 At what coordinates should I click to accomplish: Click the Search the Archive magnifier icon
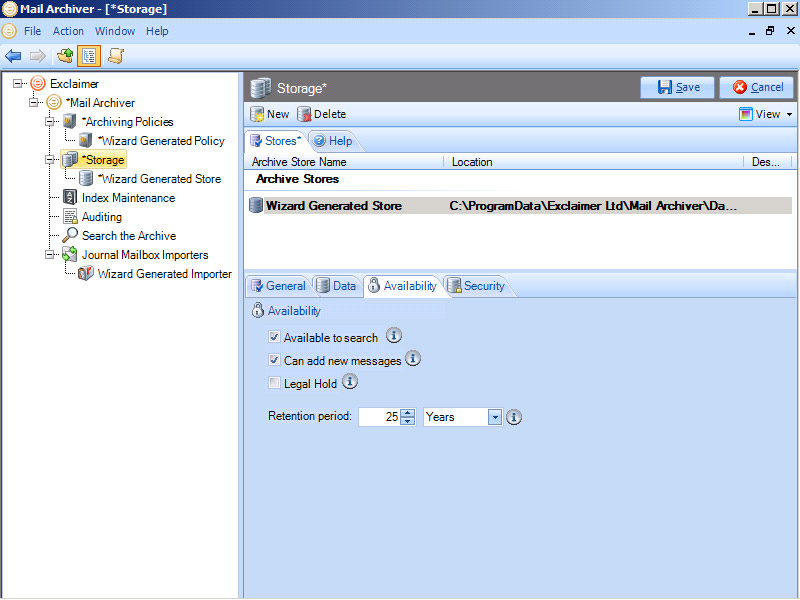[70, 235]
